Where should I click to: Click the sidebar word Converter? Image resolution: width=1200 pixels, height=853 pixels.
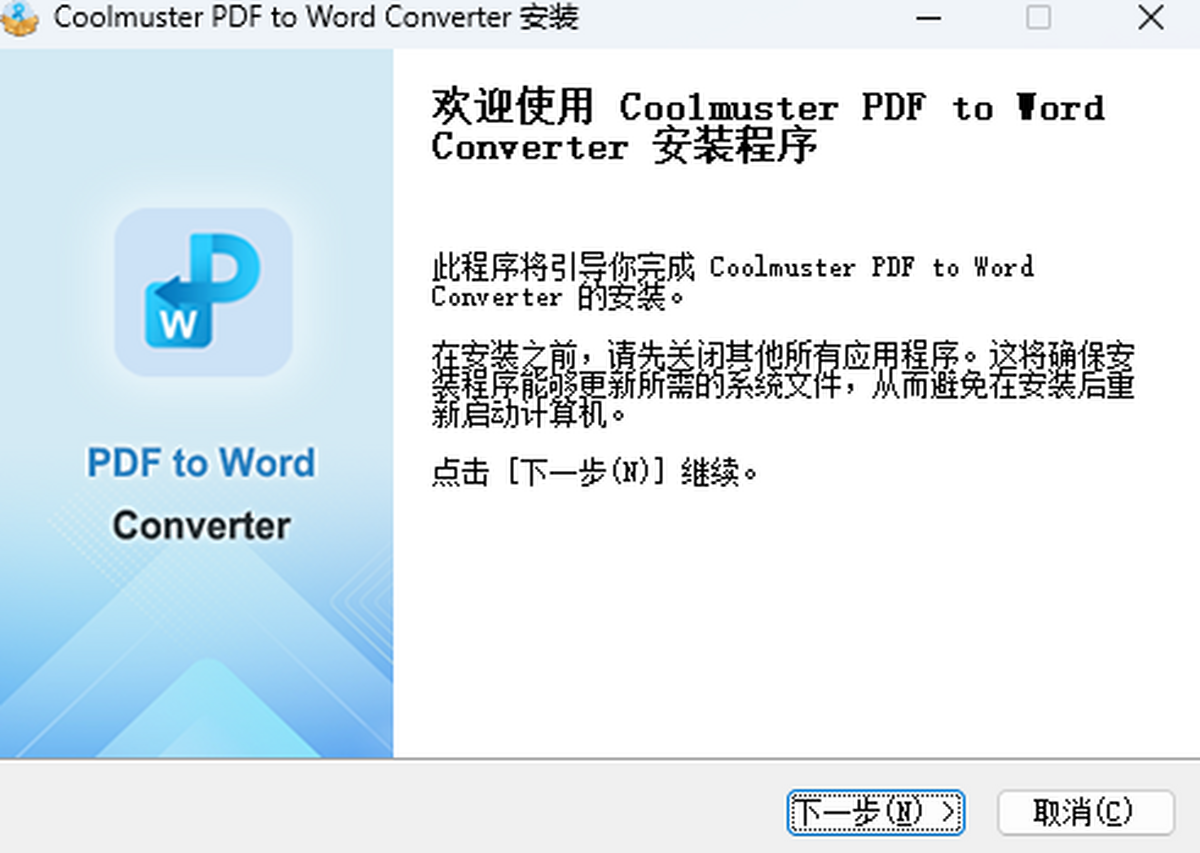201,526
